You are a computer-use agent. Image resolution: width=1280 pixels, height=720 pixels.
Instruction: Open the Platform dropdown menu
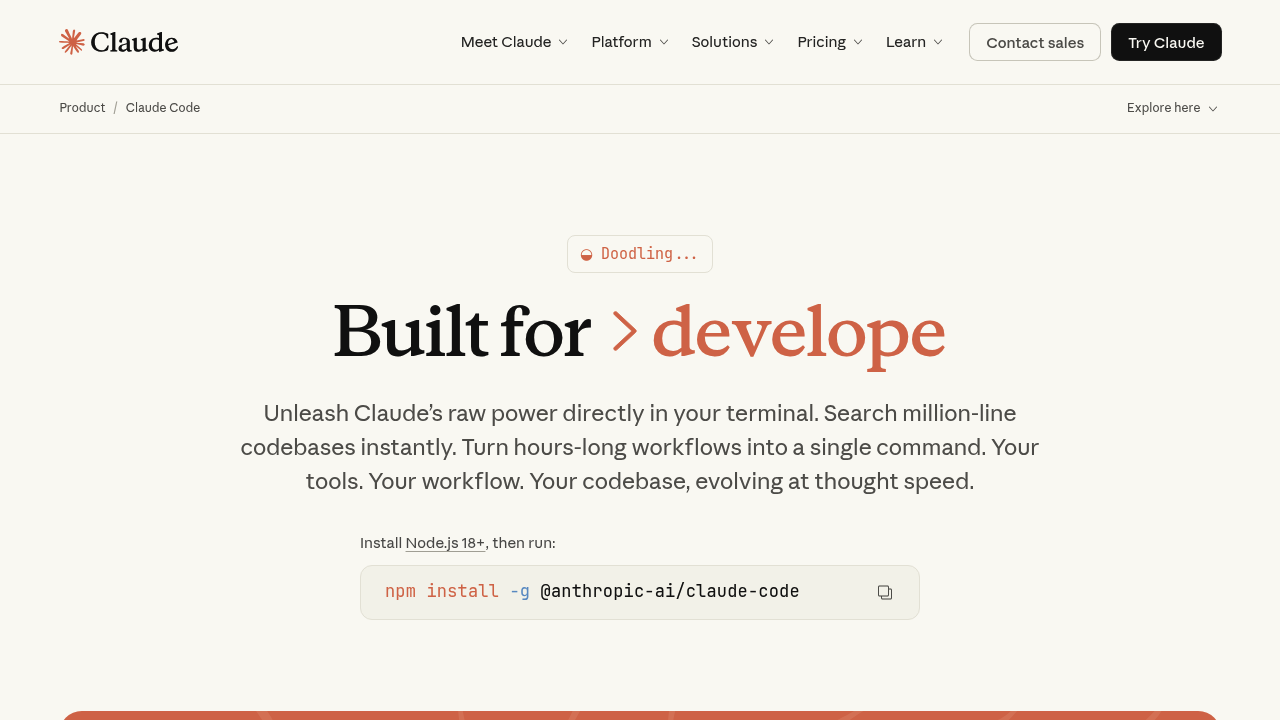(629, 42)
